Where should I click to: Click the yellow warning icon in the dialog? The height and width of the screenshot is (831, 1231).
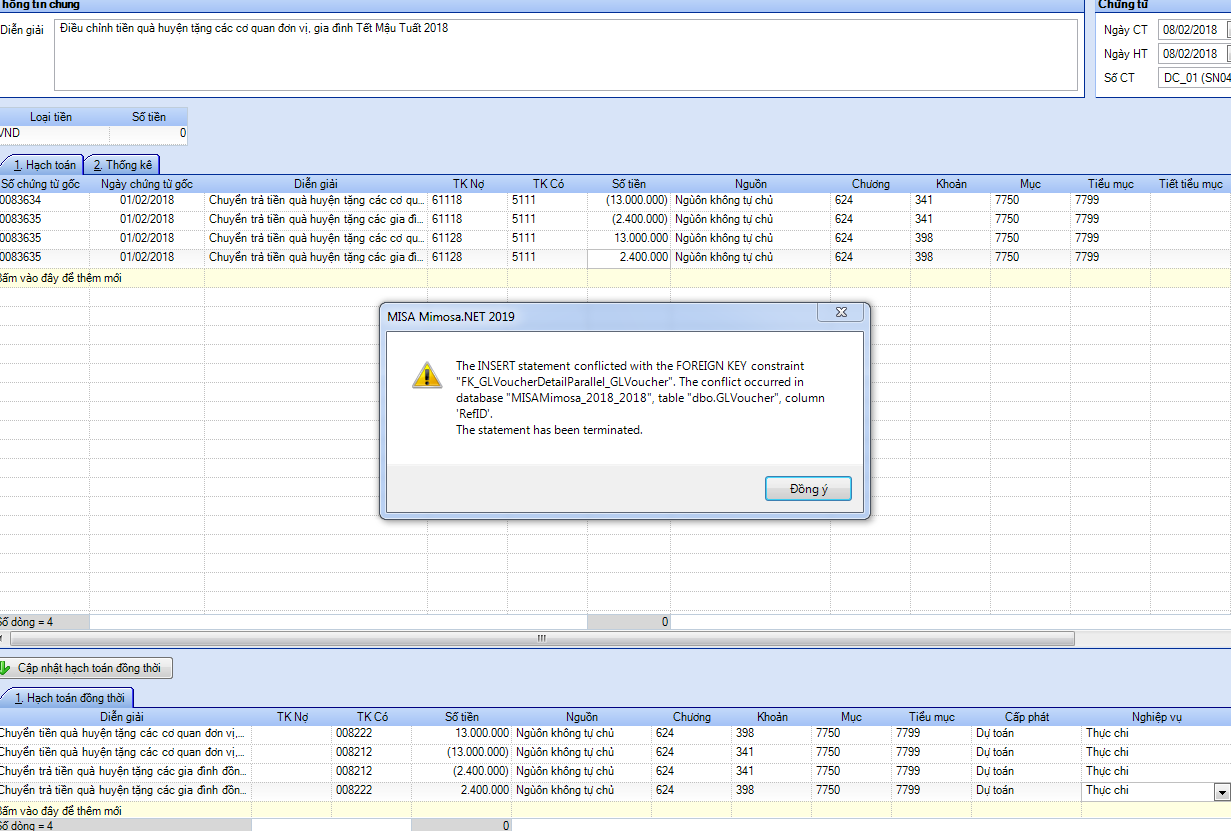pyautogui.click(x=427, y=375)
